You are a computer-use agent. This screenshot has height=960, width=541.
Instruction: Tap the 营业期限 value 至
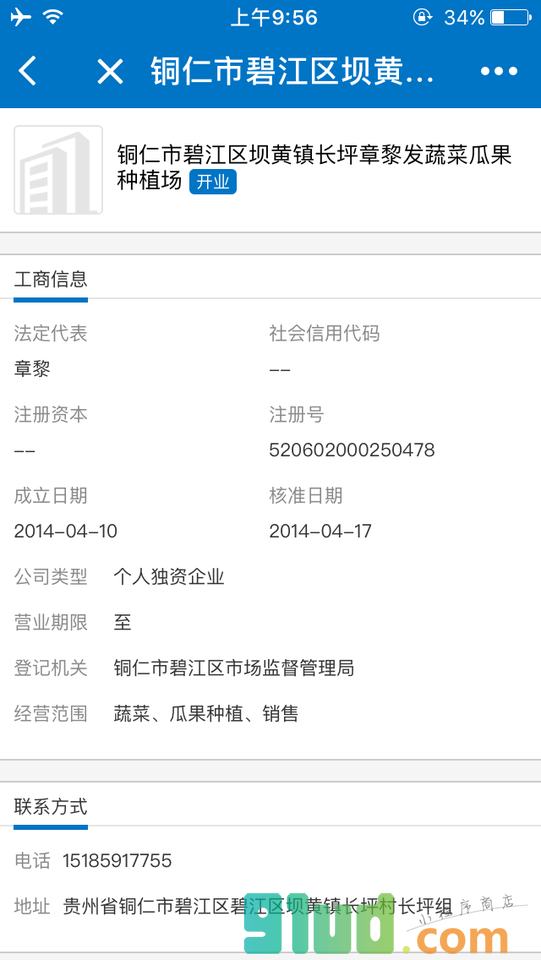(122, 623)
